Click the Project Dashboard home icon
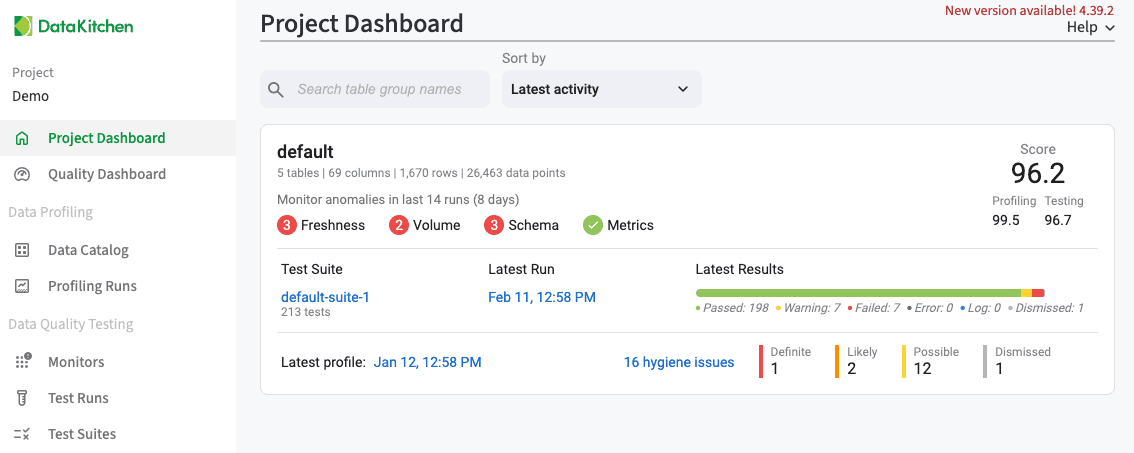The width and height of the screenshot is (1134, 453). [22, 138]
